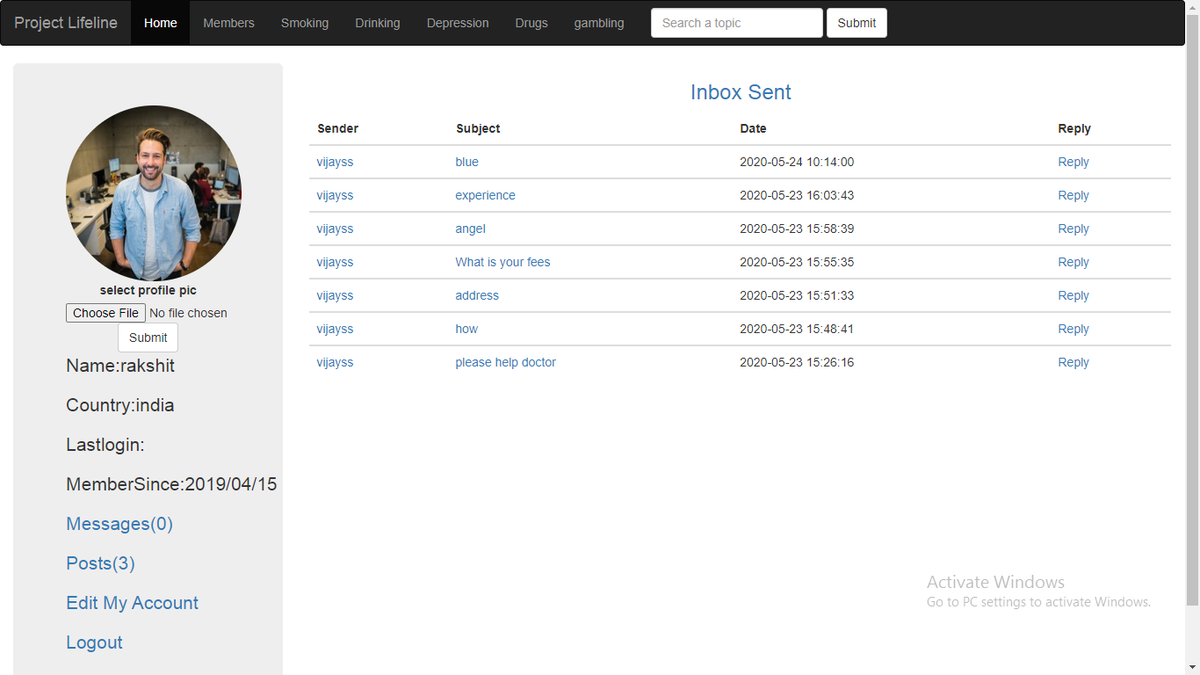Click sender vijayss in 'What is your fees' row
The image size is (1200, 675).
(x=335, y=262)
